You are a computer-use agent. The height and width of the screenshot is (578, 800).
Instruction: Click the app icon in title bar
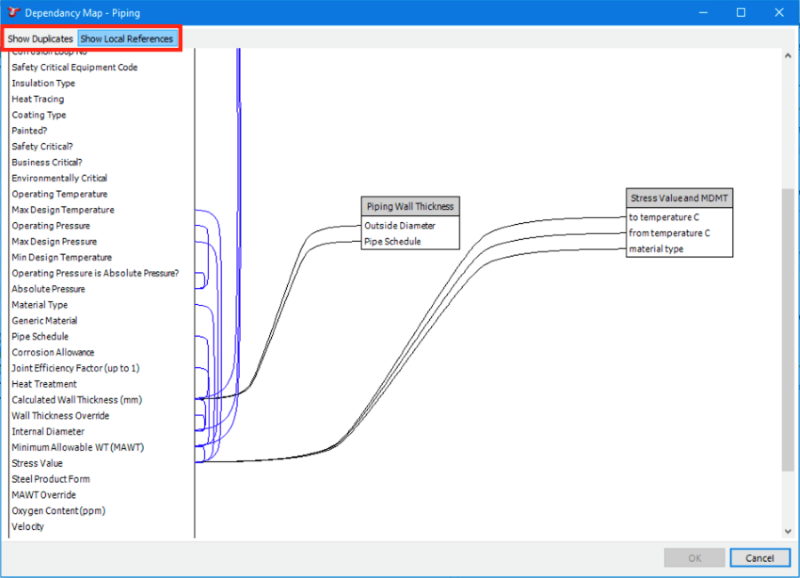(x=12, y=12)
